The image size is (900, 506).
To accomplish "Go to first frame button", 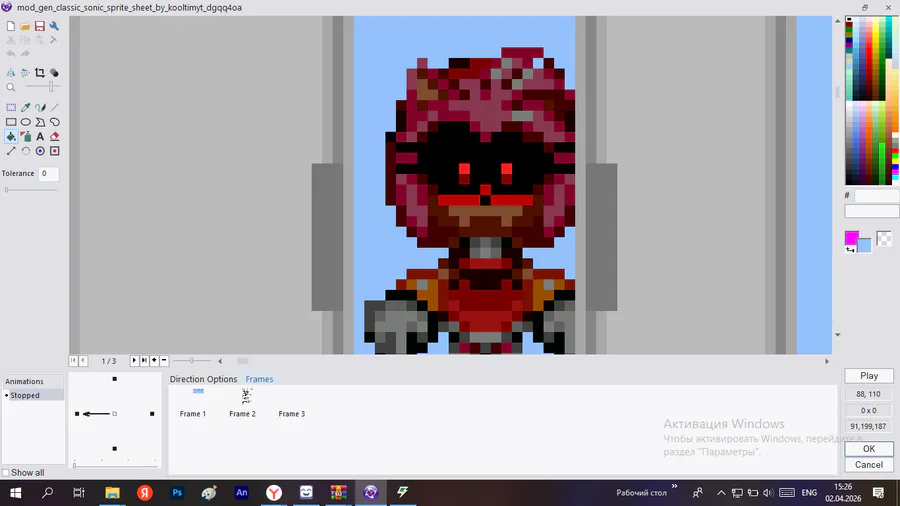I will pos(73,360).
